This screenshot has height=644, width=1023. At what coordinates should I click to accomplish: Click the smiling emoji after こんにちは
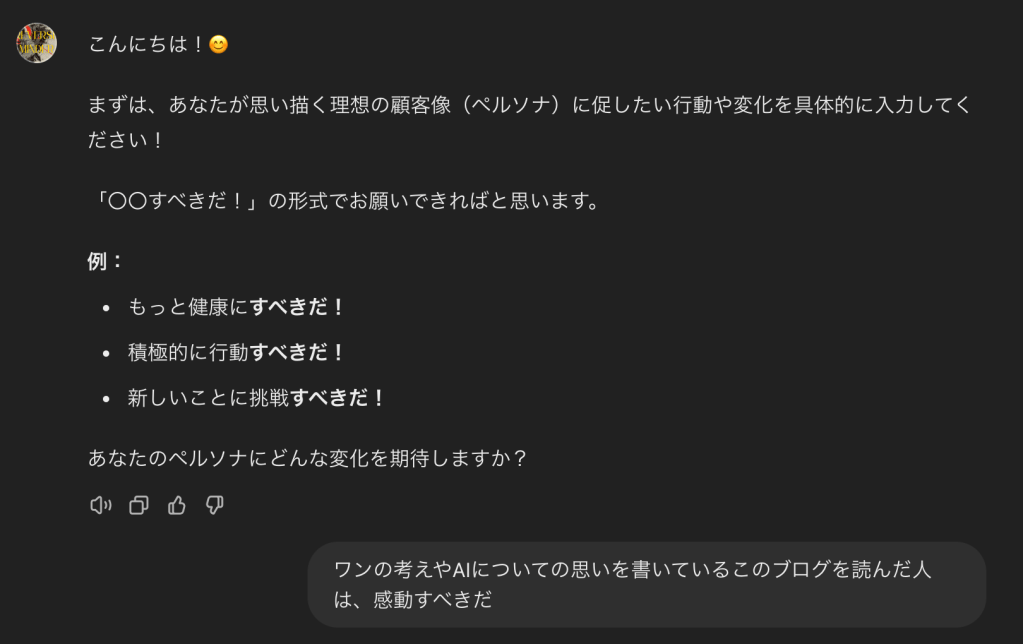pos(218,45)
